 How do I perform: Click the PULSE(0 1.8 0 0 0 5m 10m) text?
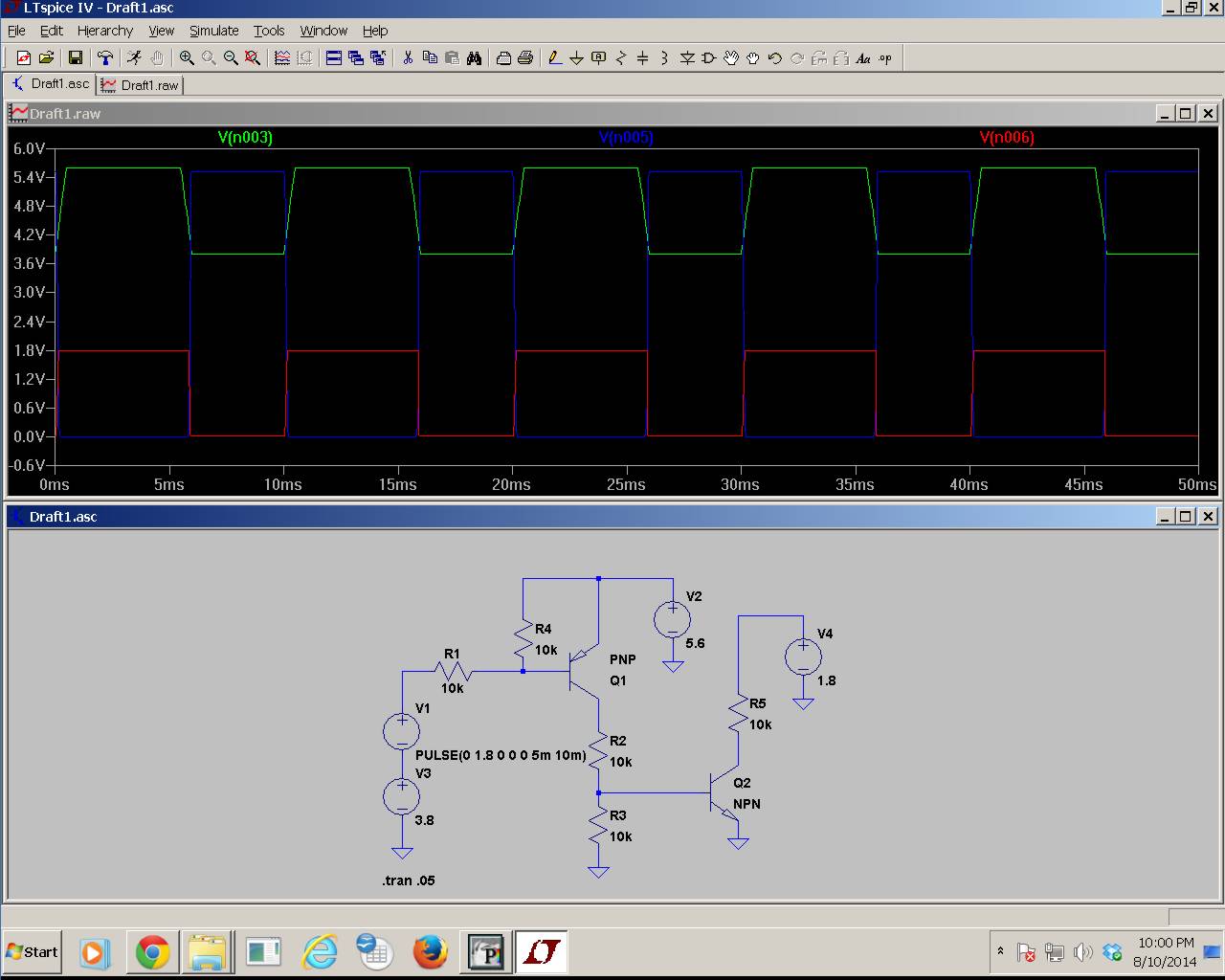pyautogui.click(x=501, y=755)
